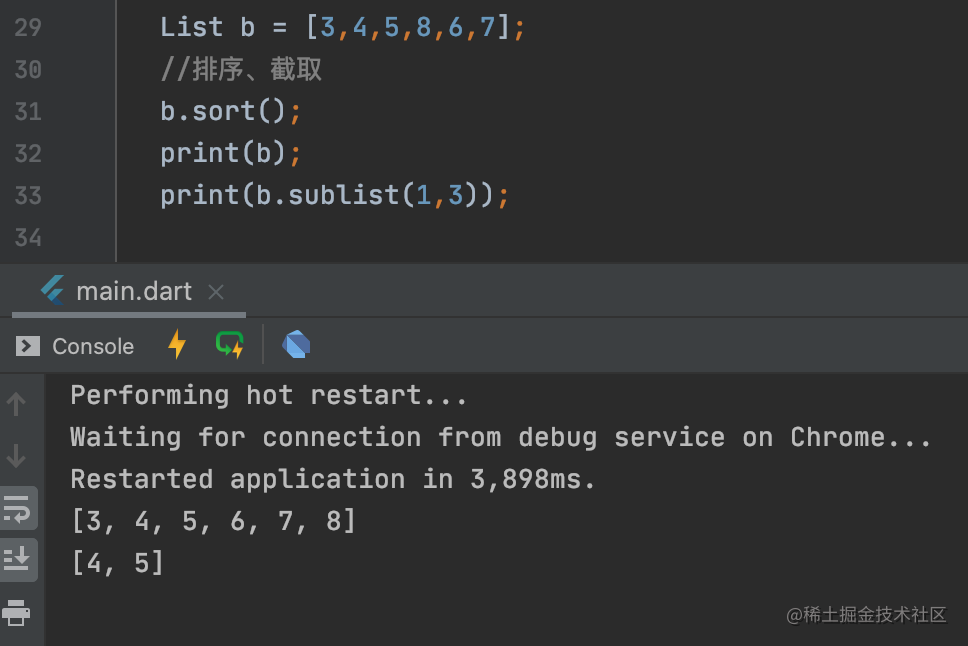
Task: Open Dart DevTools with the blue Dart icon
Action: click(295, 345)
